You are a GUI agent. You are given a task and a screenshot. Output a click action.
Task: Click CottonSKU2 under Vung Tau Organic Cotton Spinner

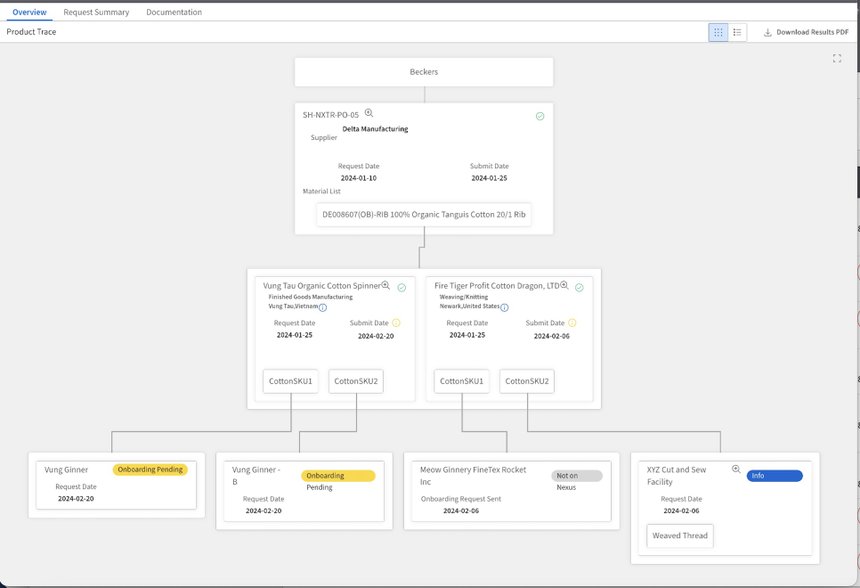[x=356, y=381]
